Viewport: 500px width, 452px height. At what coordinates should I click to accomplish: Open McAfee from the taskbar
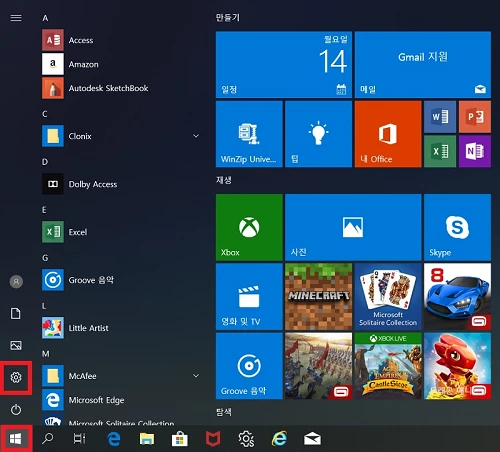(213, 439)
